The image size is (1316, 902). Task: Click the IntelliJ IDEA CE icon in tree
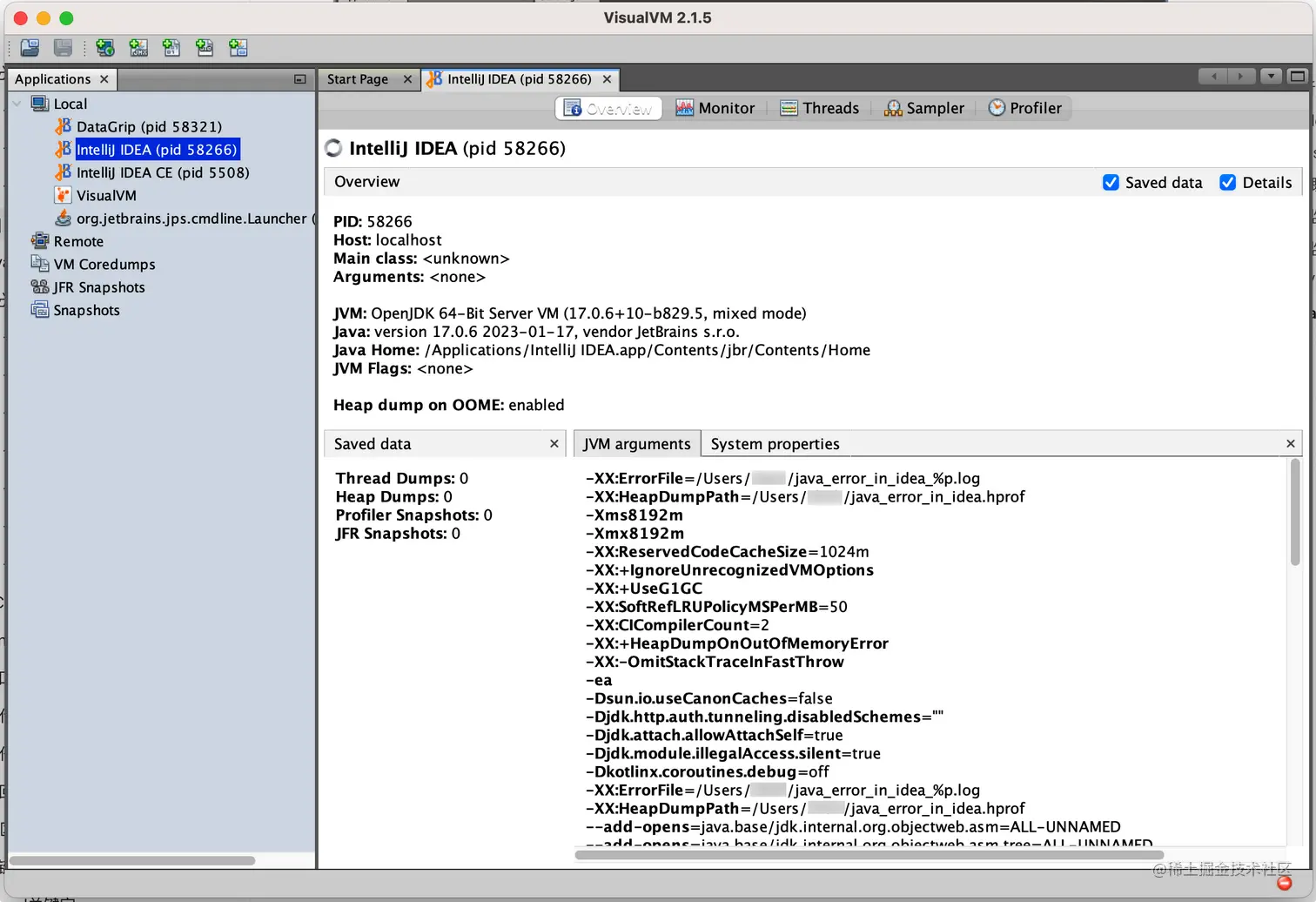[64, 172]
